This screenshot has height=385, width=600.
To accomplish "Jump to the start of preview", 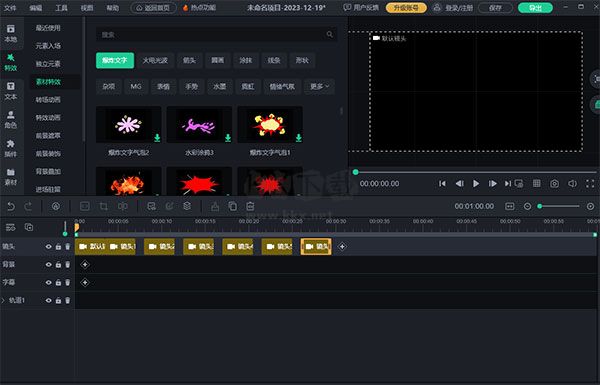I will click(442, 184).
